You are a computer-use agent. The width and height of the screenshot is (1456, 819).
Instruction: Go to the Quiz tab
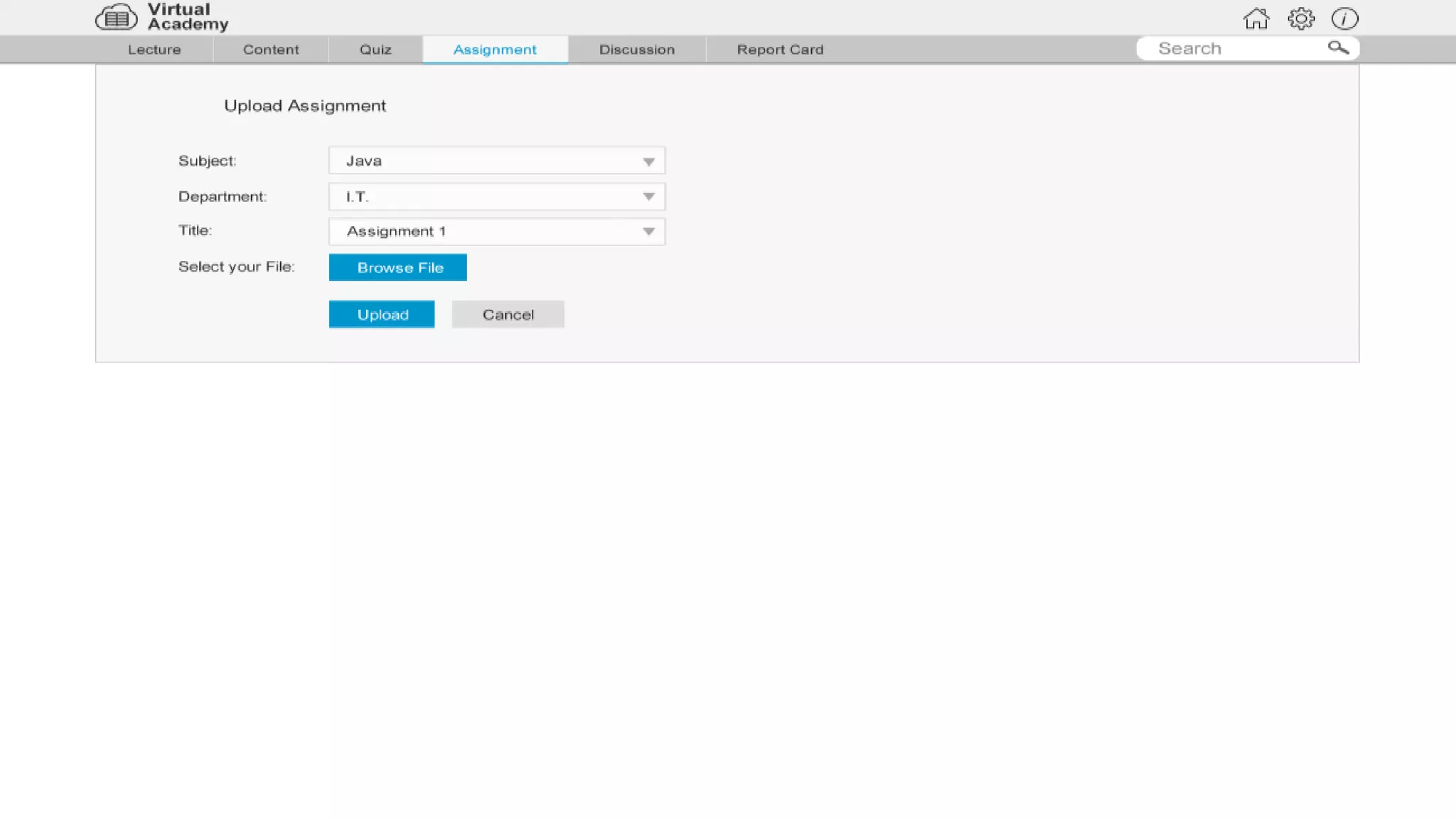tap(375, 50)
